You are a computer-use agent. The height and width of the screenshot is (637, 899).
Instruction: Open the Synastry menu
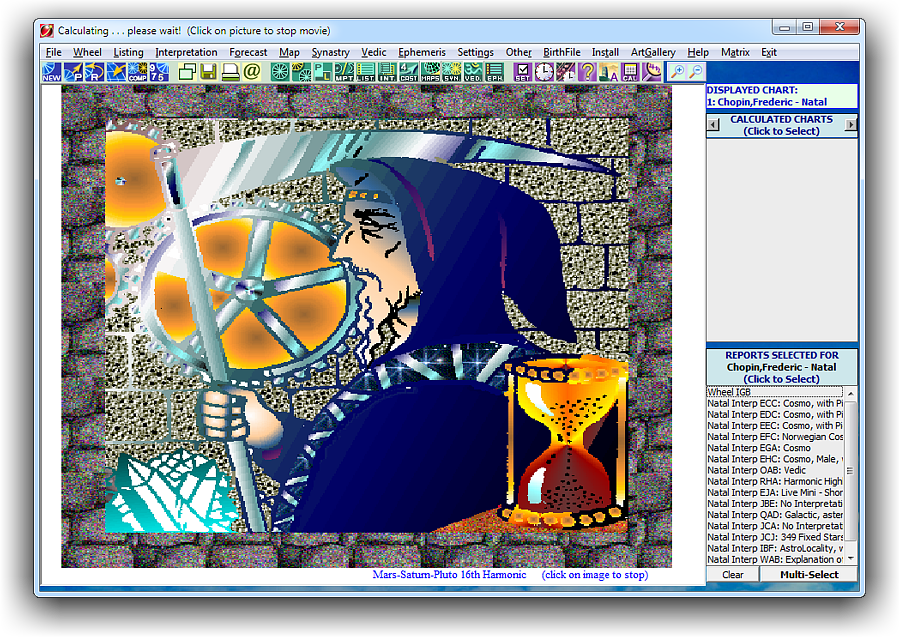click(330, 52)
